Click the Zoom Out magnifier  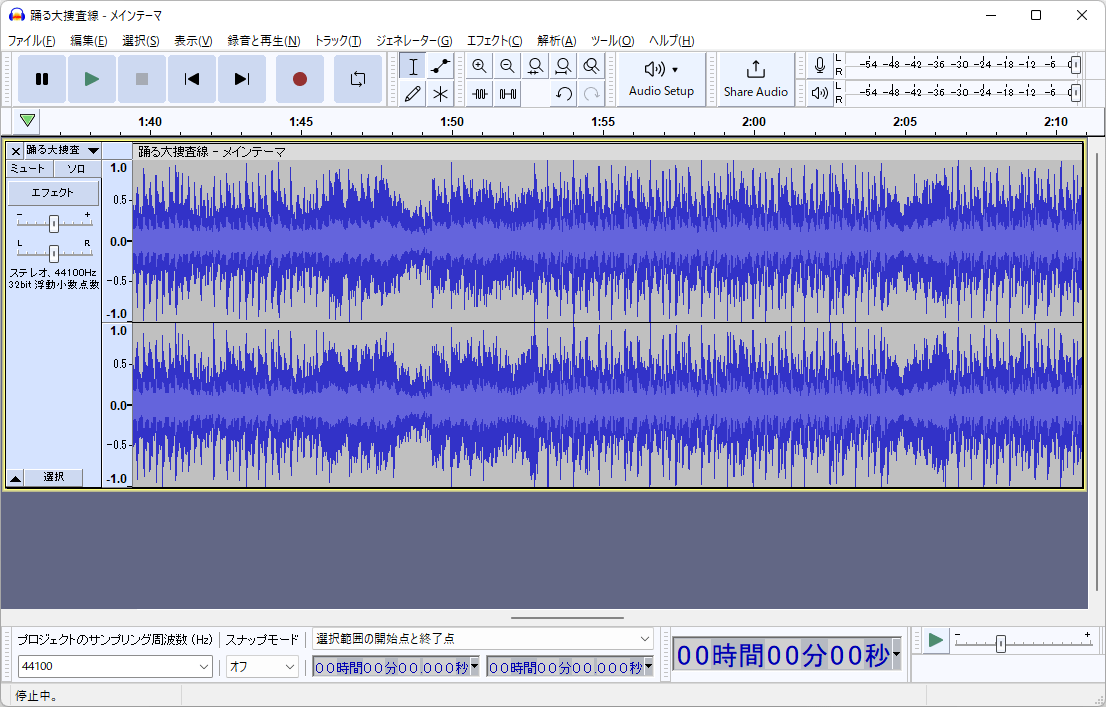(x=507, y=66)
